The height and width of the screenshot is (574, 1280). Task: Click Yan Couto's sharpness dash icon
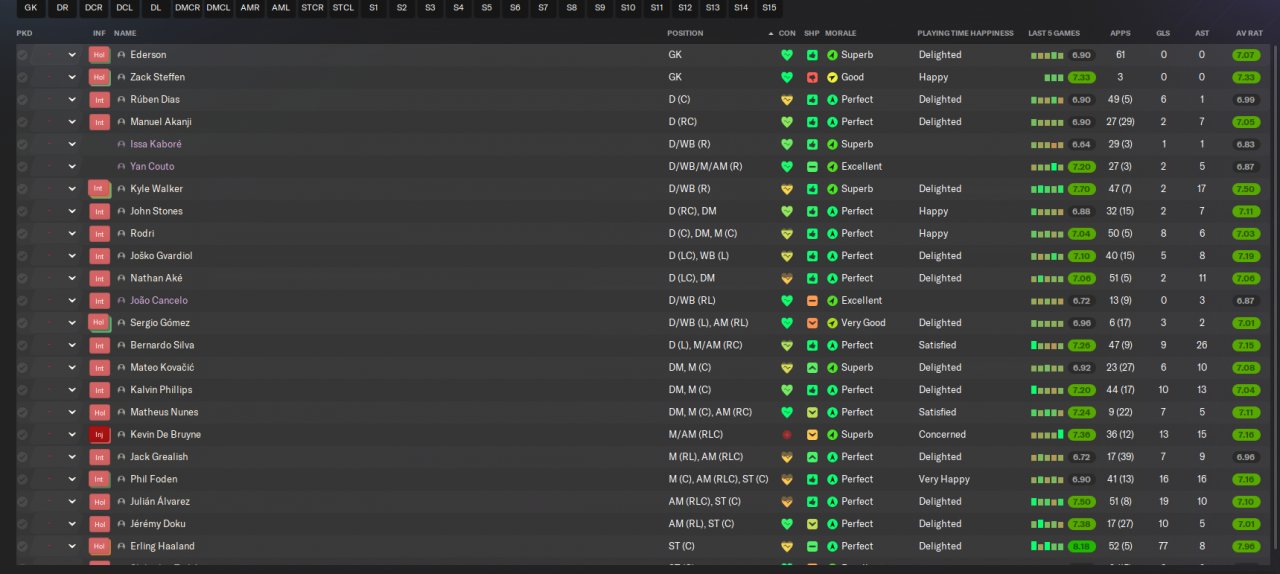(812, 167)
